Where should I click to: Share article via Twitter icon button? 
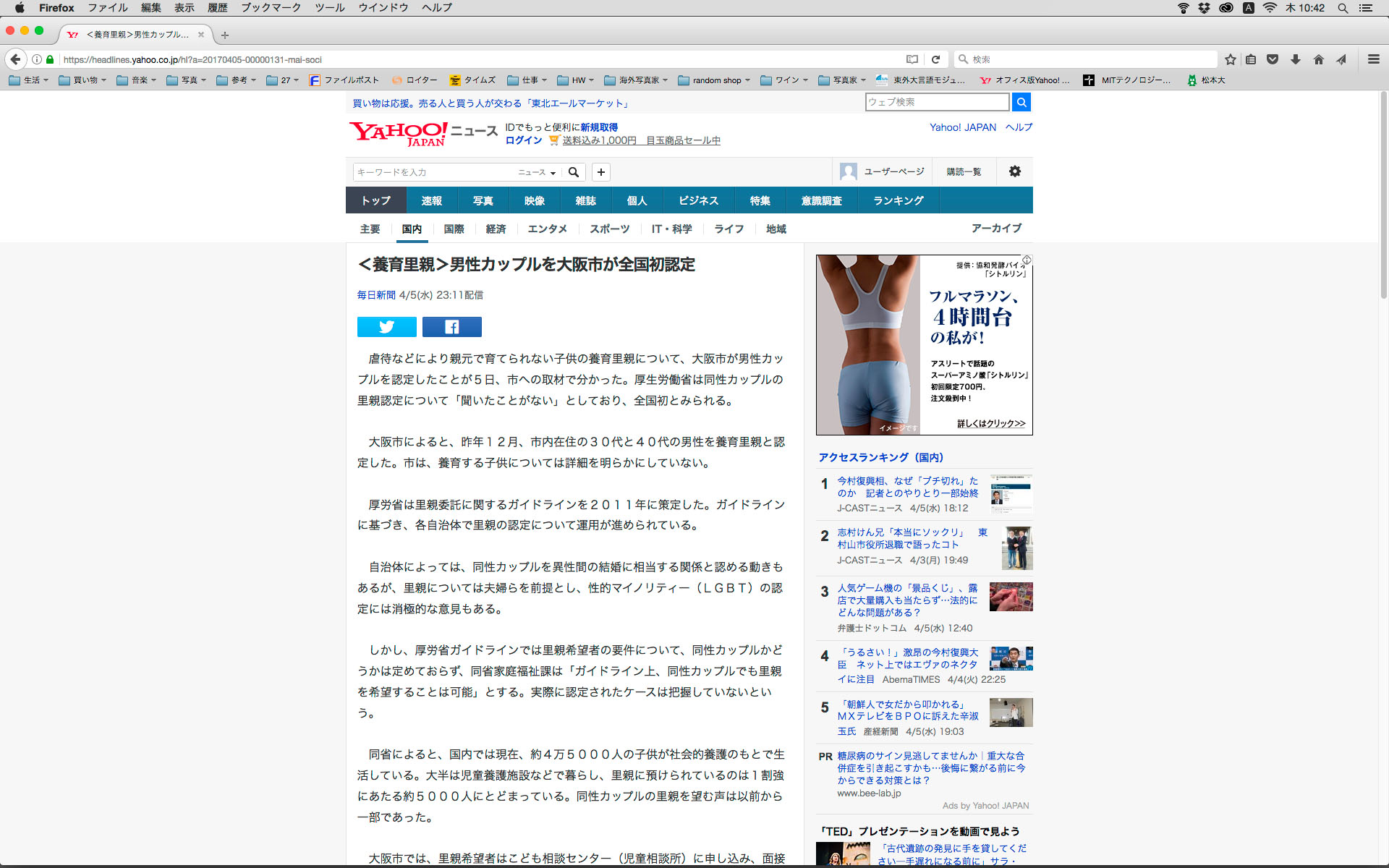click(386, 327)
